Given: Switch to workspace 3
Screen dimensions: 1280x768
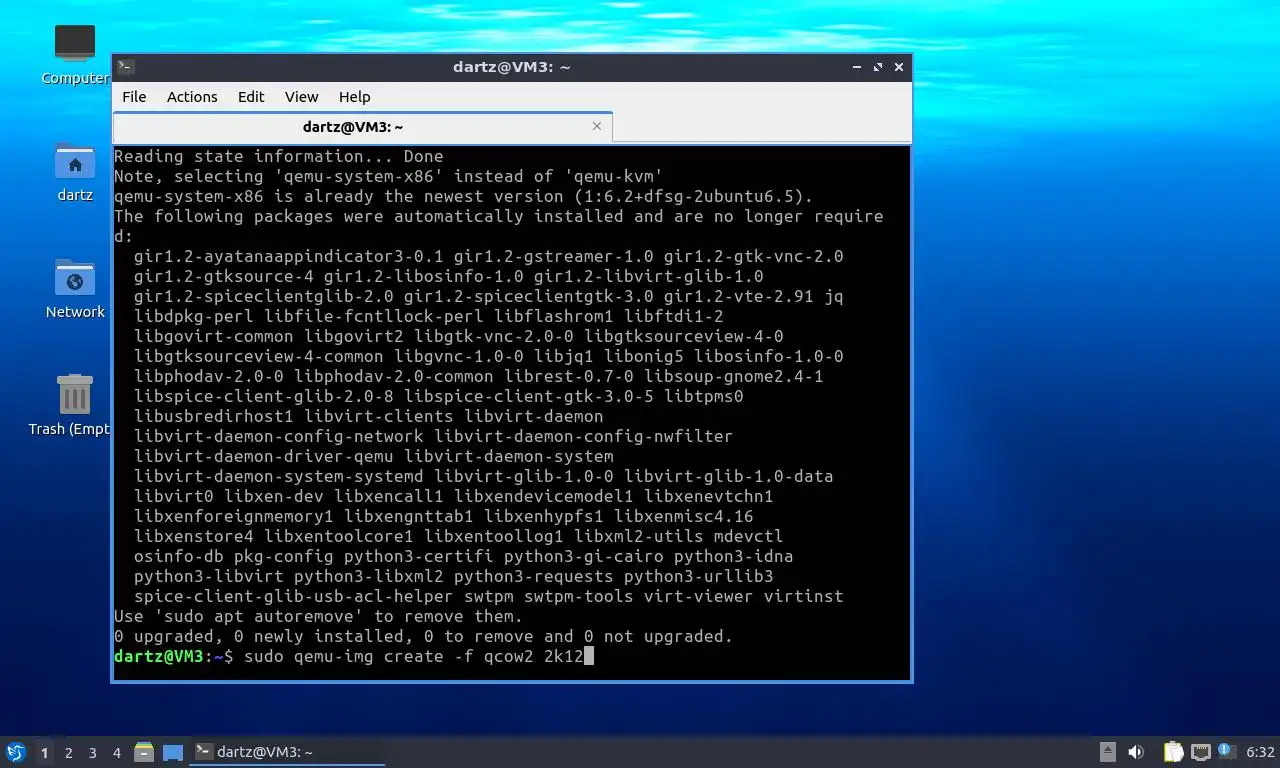Looking at the screenshot, I should [92, 753].
